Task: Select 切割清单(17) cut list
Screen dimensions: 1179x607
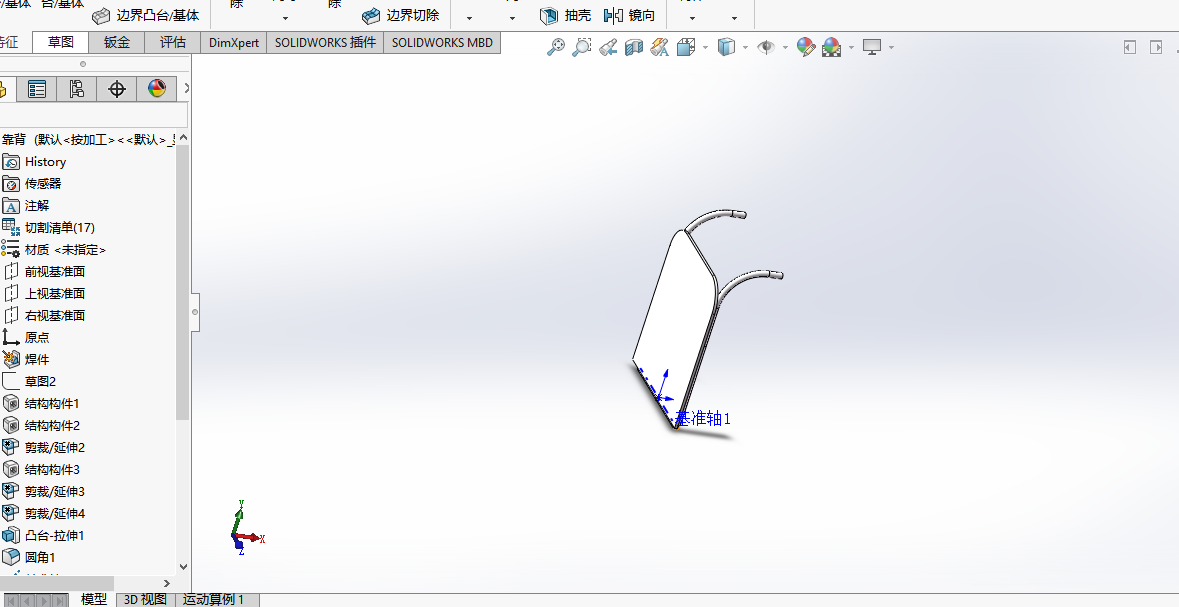Action: click(x=48, y=227)
